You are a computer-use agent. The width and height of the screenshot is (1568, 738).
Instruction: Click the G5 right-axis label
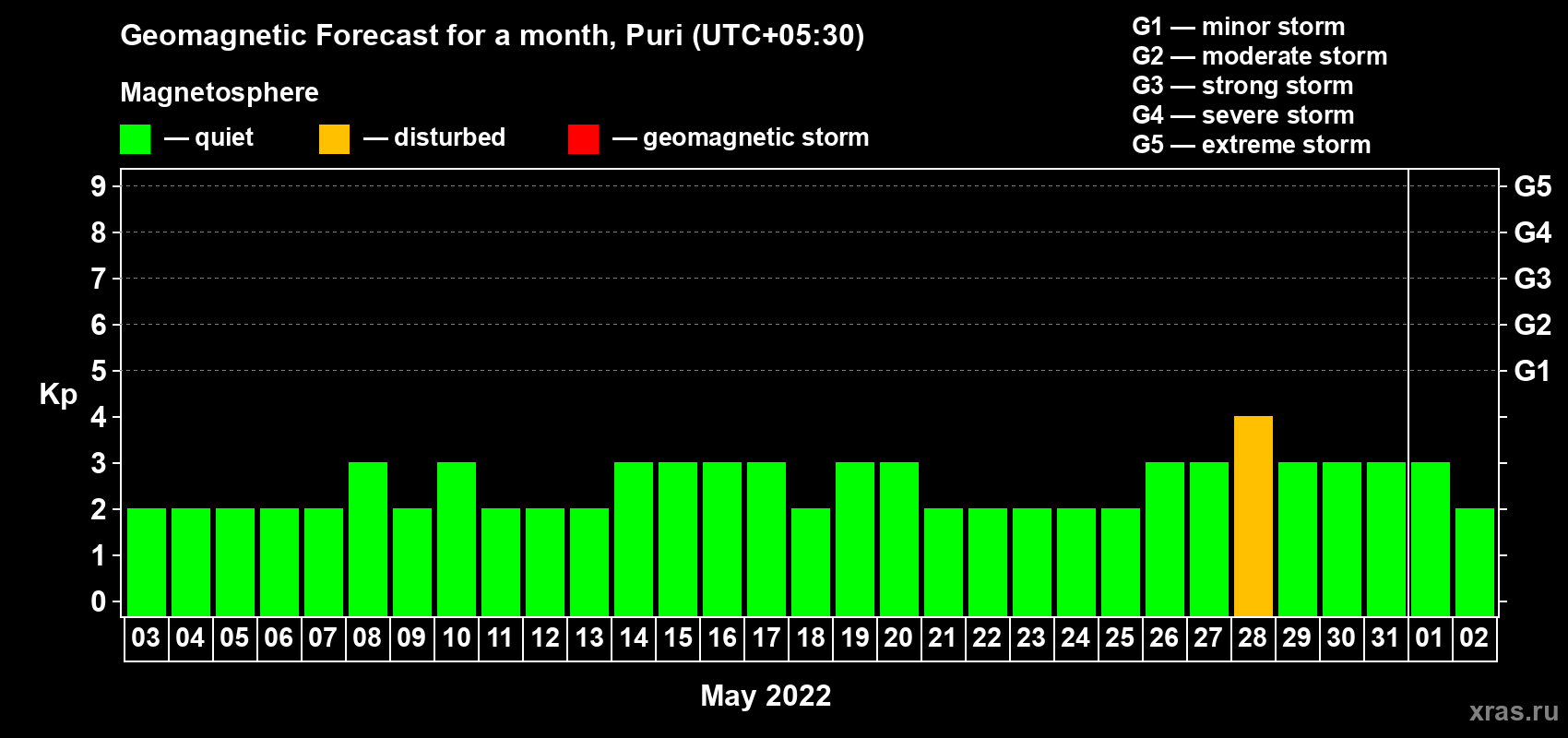pos(1533,186)
